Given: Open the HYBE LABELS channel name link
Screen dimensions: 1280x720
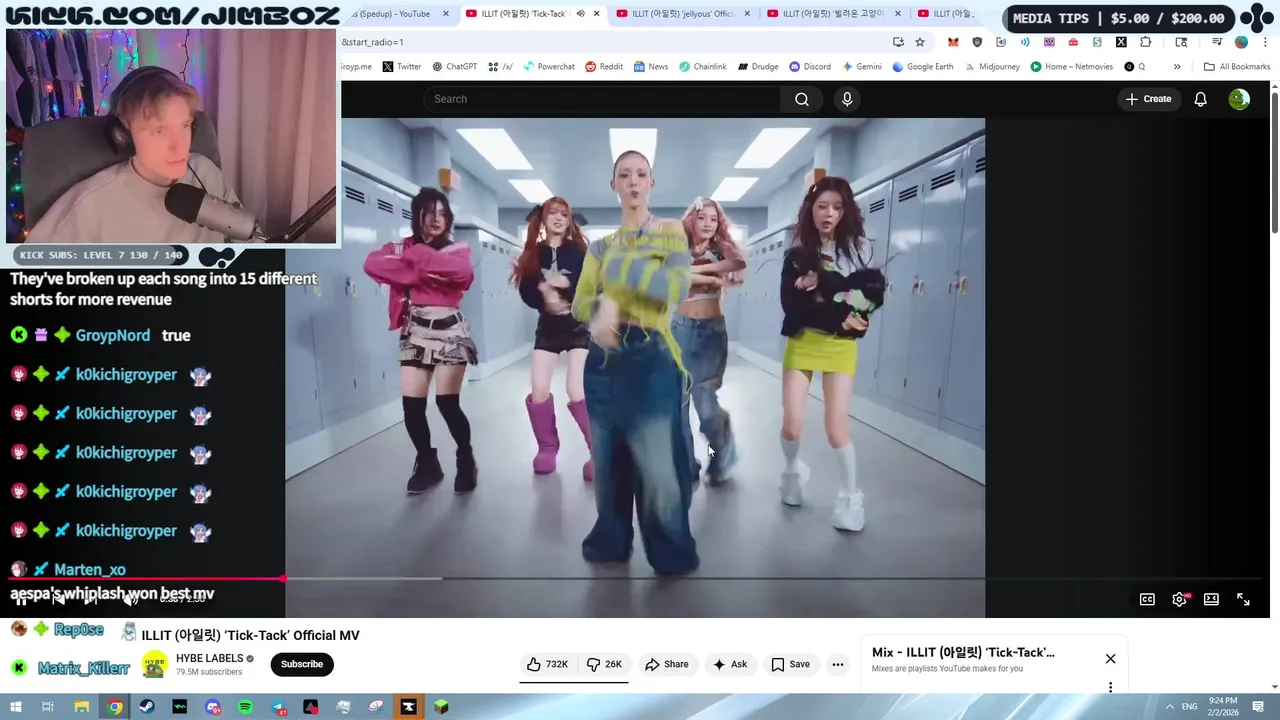Looking at the screenshot, I should tap(210, 658).
